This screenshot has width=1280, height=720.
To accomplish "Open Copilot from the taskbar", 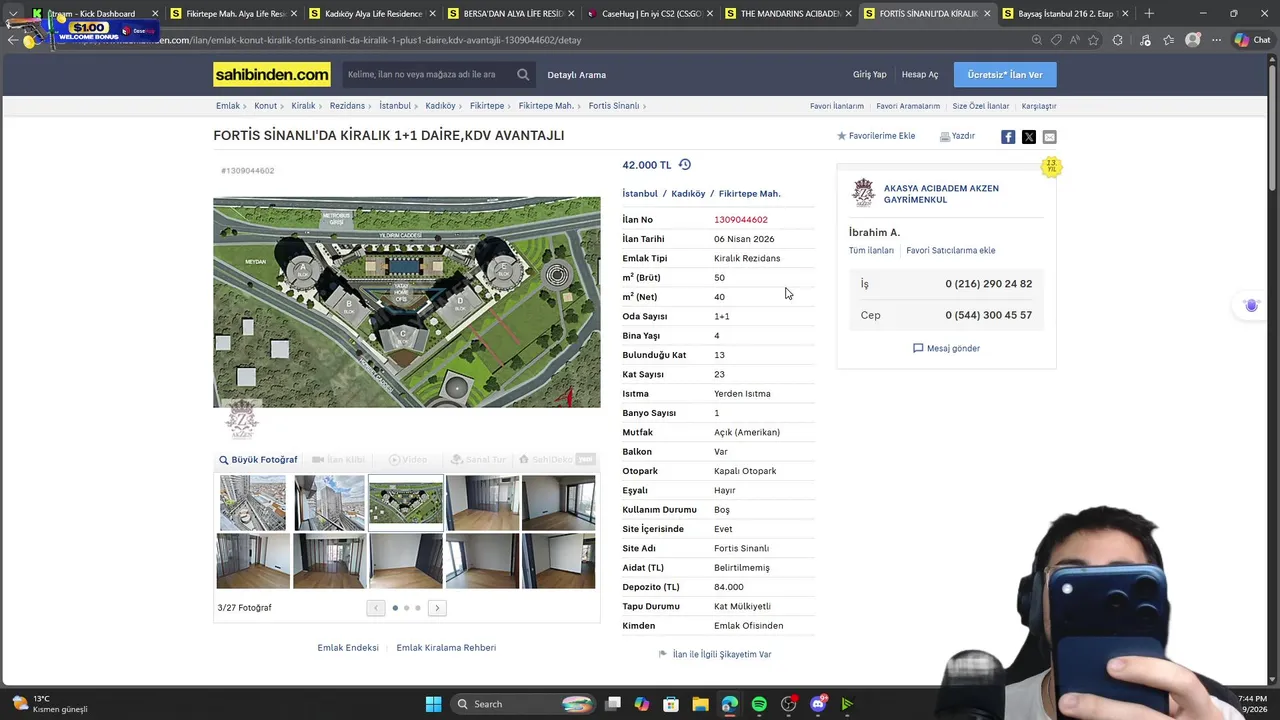I will click(642, 704).
